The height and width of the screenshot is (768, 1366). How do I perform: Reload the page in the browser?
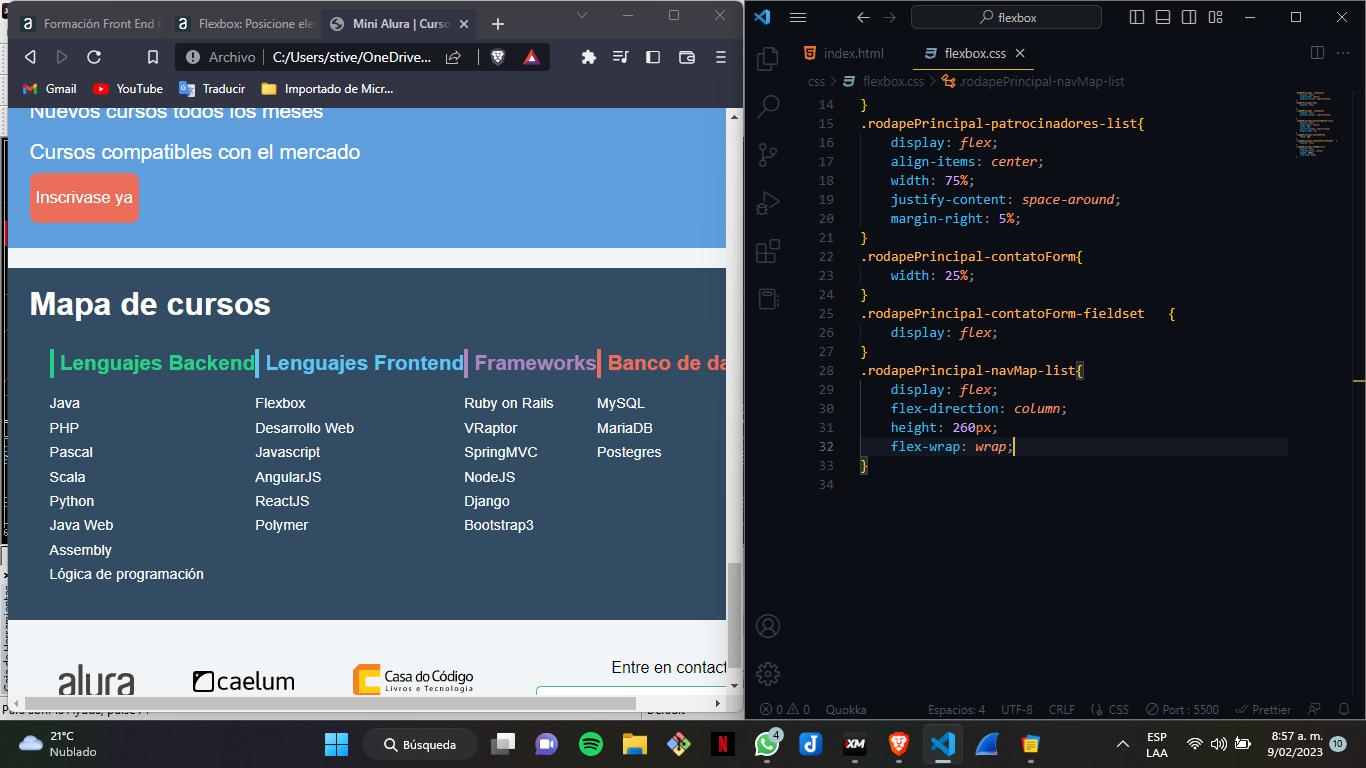(94, 57)
